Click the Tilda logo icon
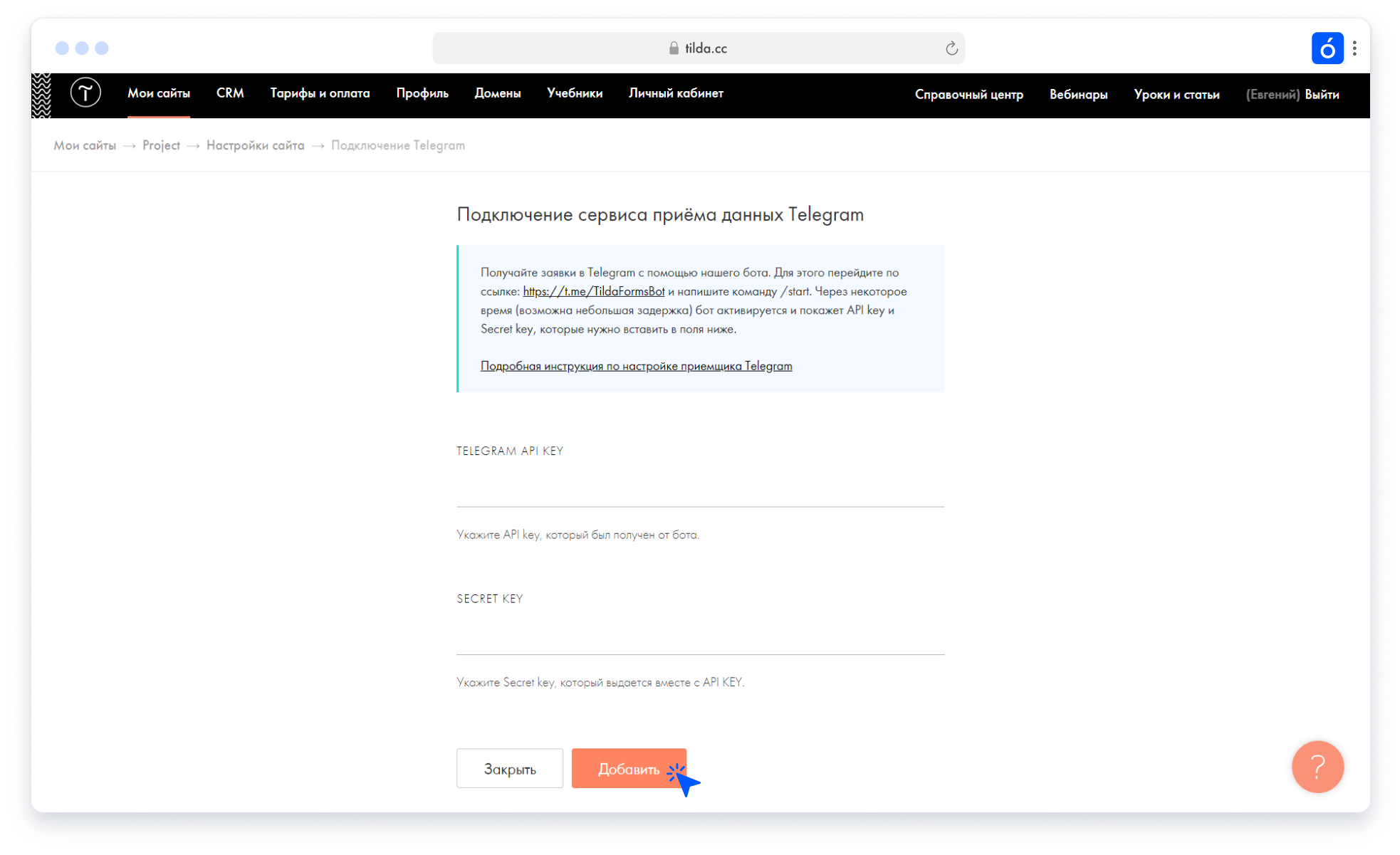Image resolution: width=1400 pixels, height=855 pixels. pos(85,93)
